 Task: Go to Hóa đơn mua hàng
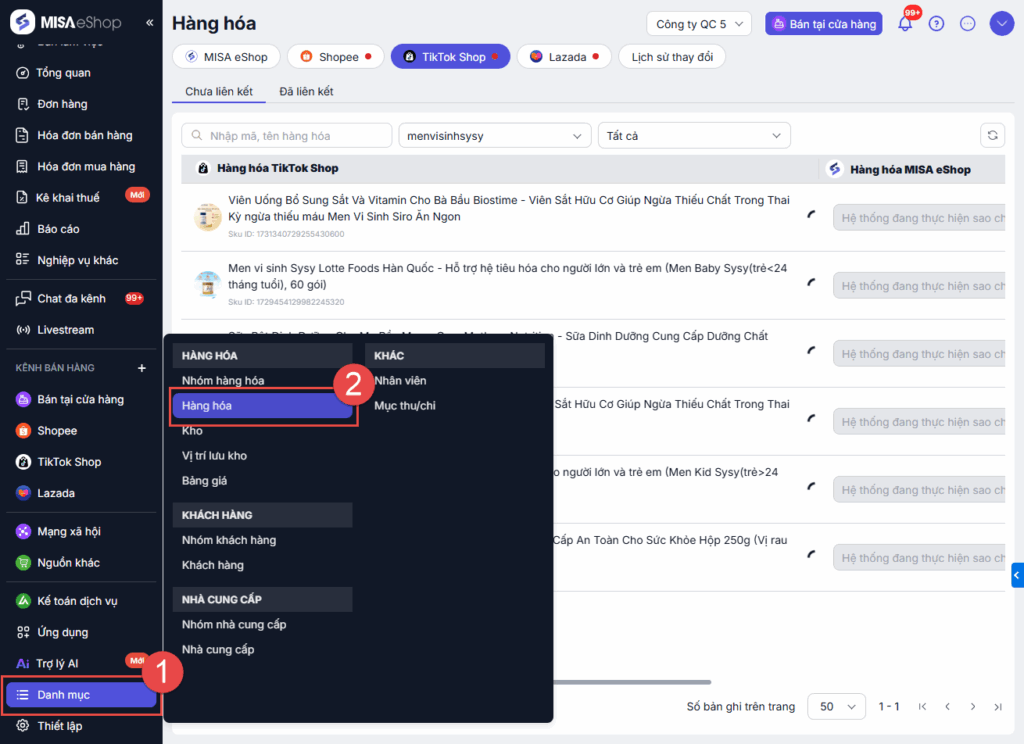(x=78, y=167)
